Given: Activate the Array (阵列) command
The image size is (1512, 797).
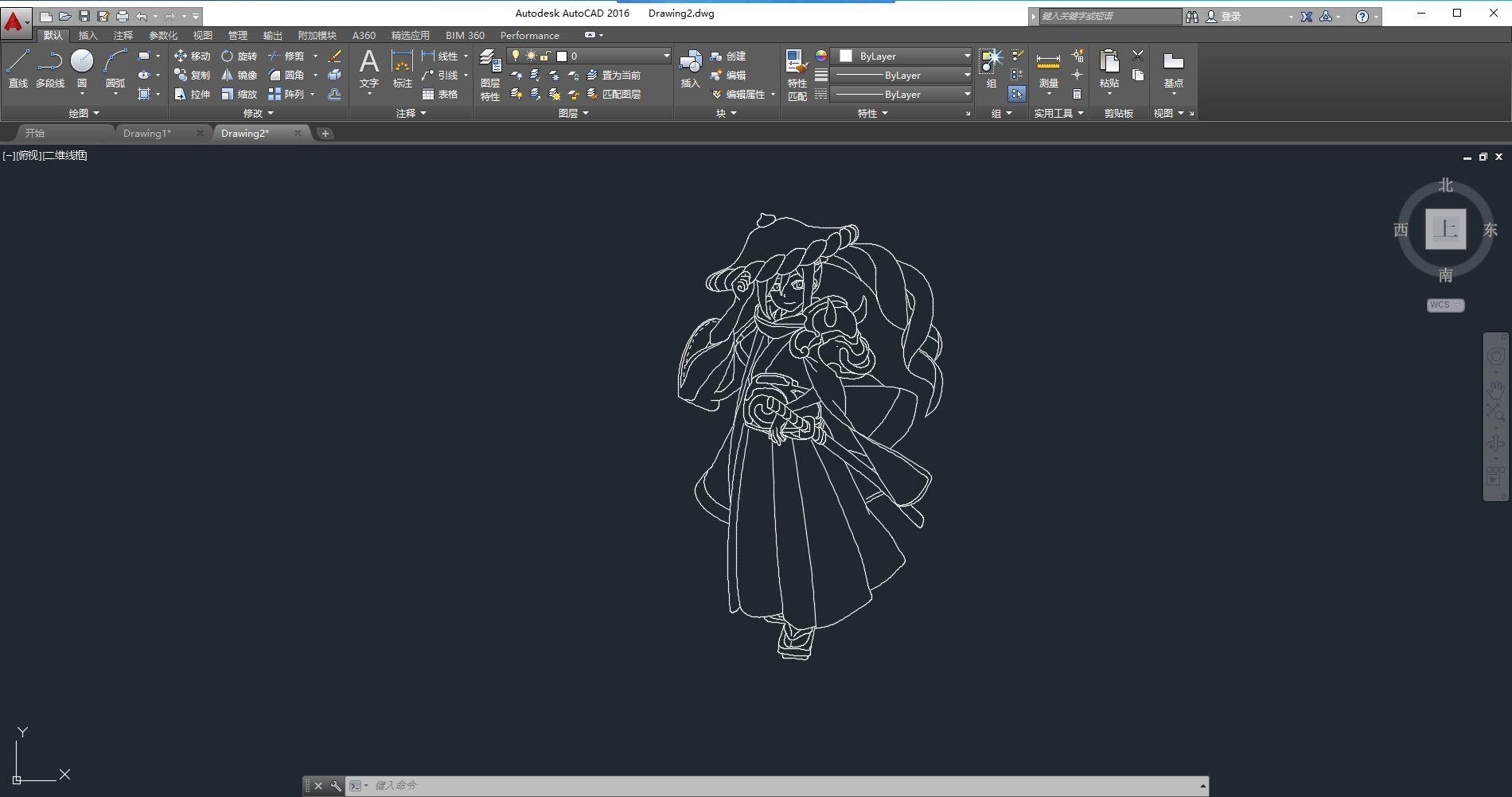Looking at the screenshot, I should [286, 94].
